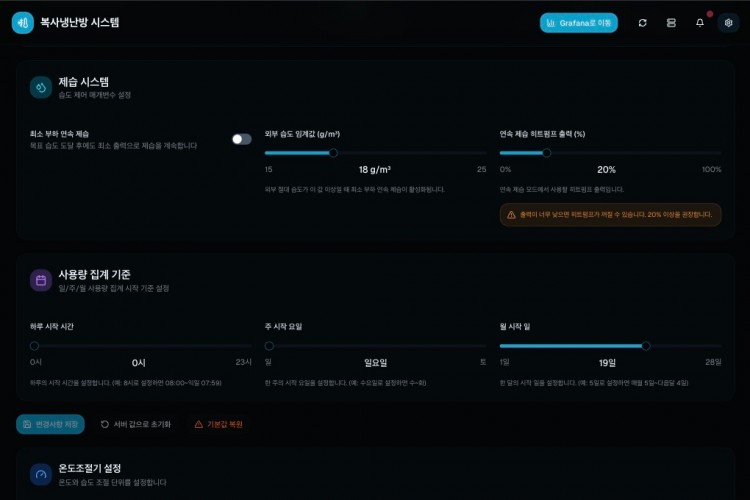Image resolution: width=750 pixels, height=500 pixels.
Task: Click the 사용량 집계 기준 calendar icon
Action: click(x=41, y=280)
